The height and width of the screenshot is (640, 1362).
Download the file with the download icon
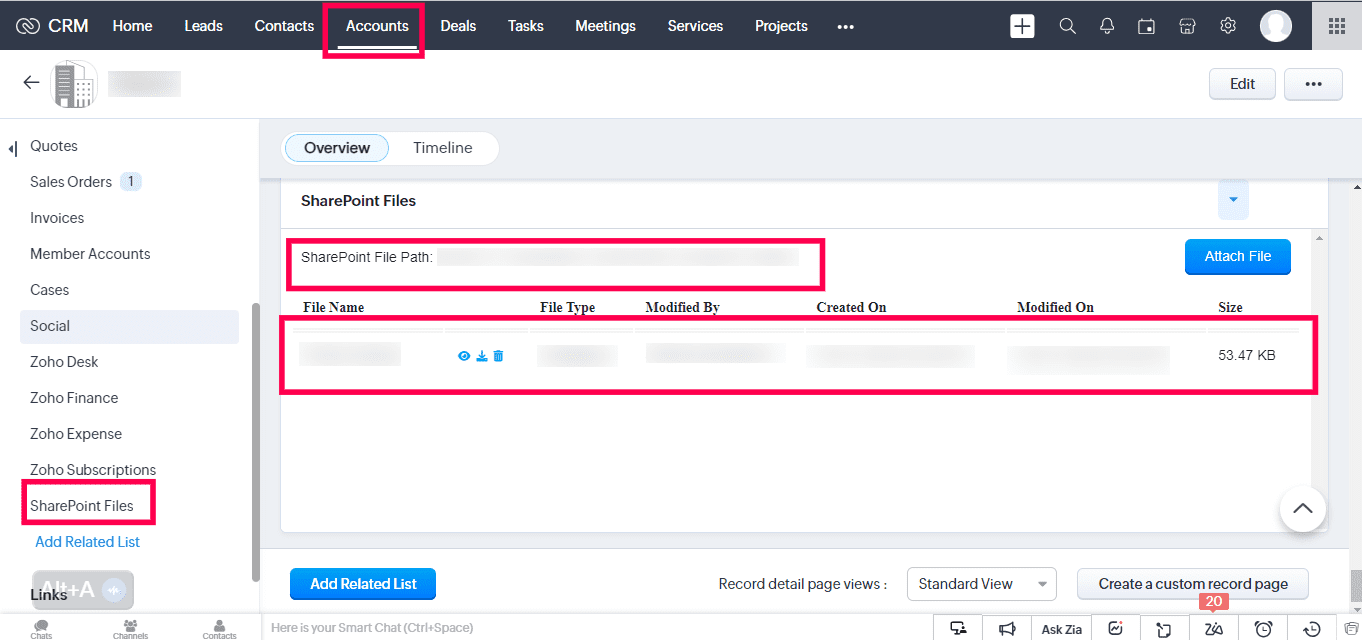click(481, 356)
